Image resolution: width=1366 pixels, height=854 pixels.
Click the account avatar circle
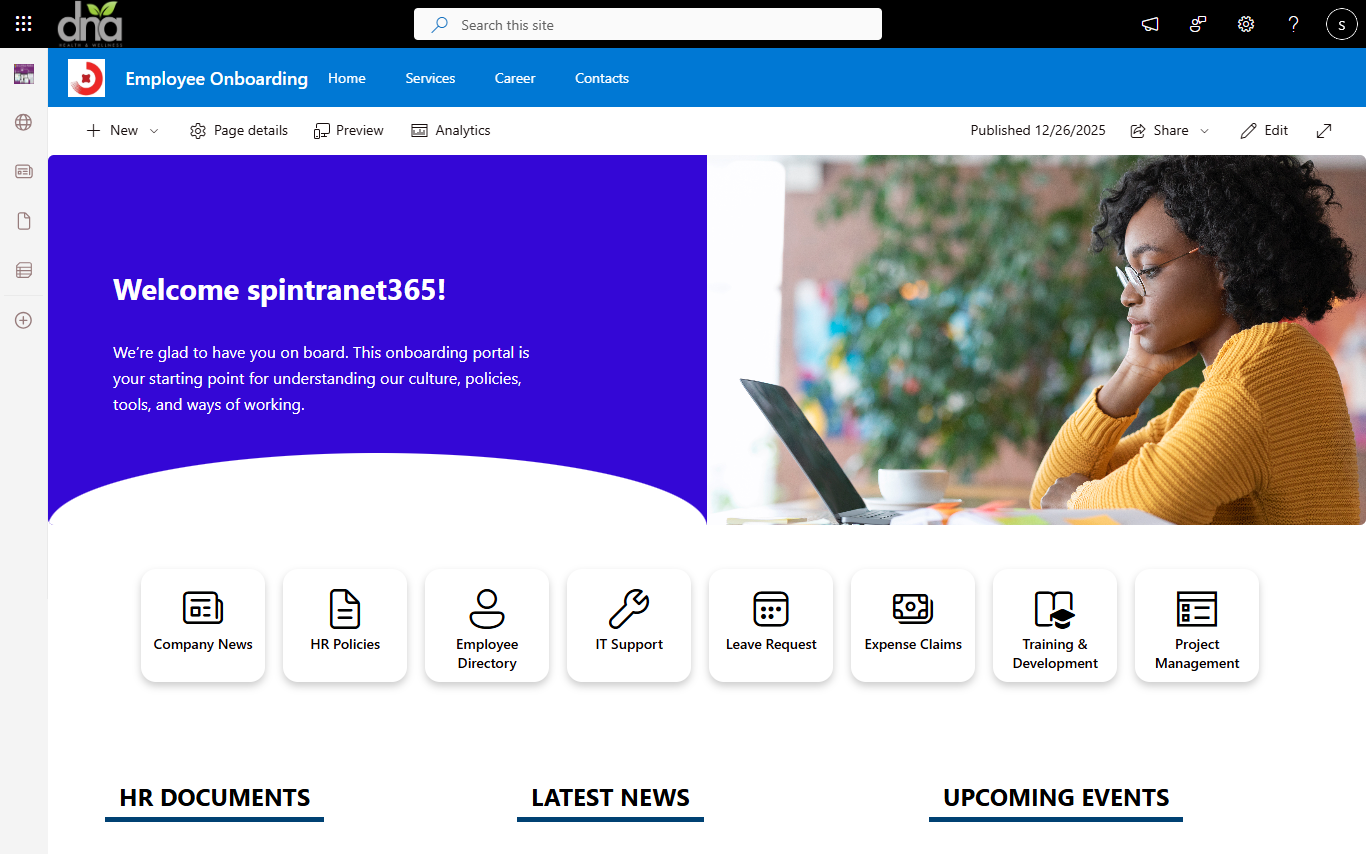coord(1341,23)
